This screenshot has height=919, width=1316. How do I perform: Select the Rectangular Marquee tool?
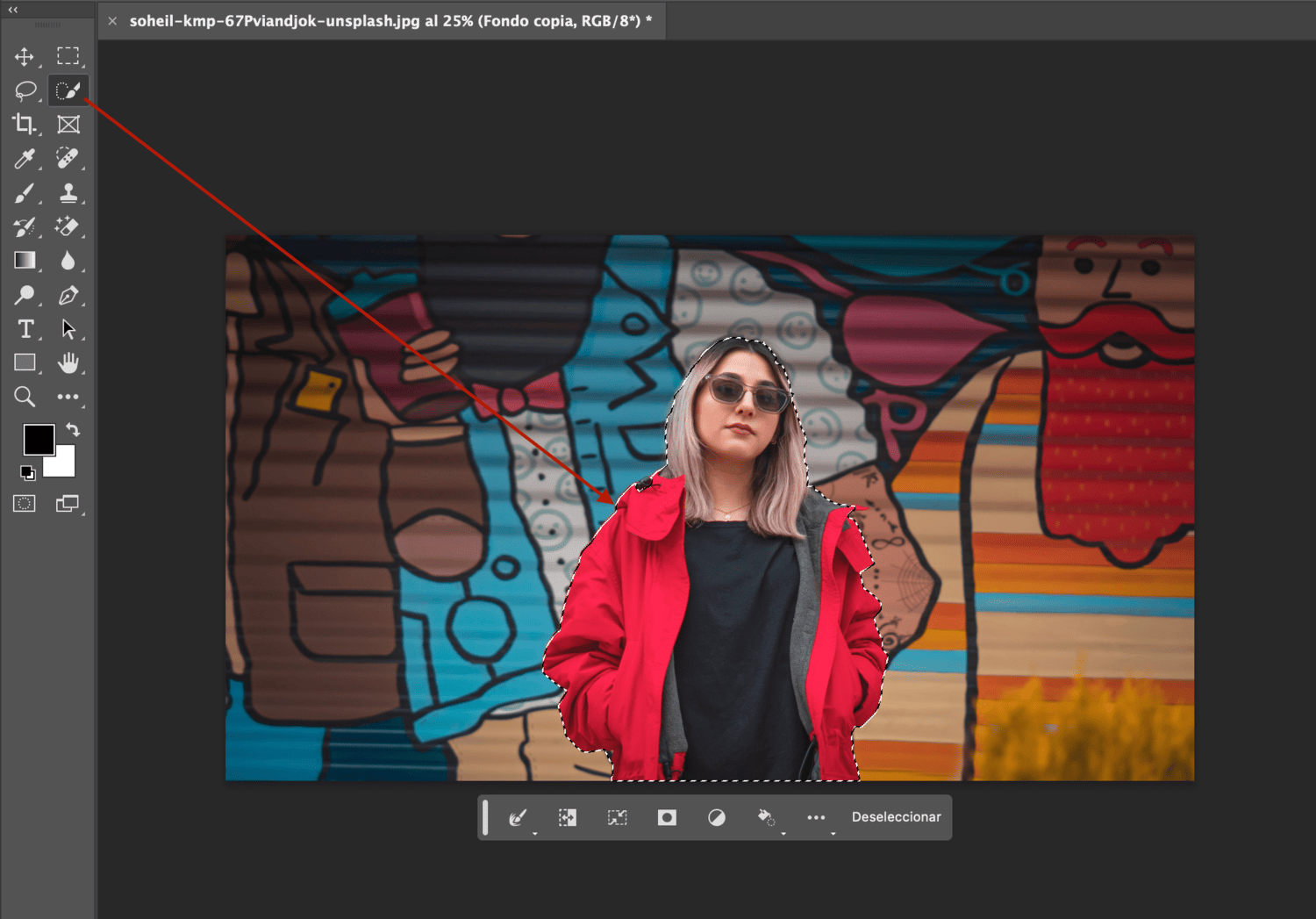68,56
